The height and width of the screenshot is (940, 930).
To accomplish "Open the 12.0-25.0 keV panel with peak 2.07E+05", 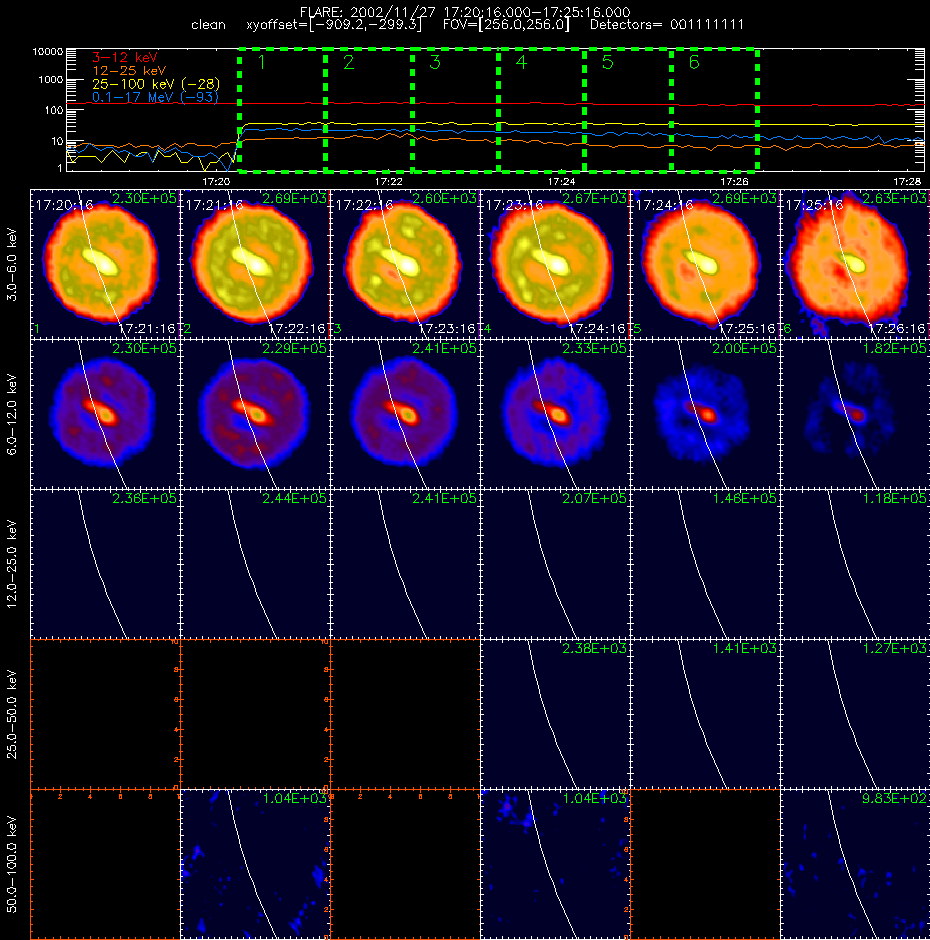I will [x=555, y=564].
